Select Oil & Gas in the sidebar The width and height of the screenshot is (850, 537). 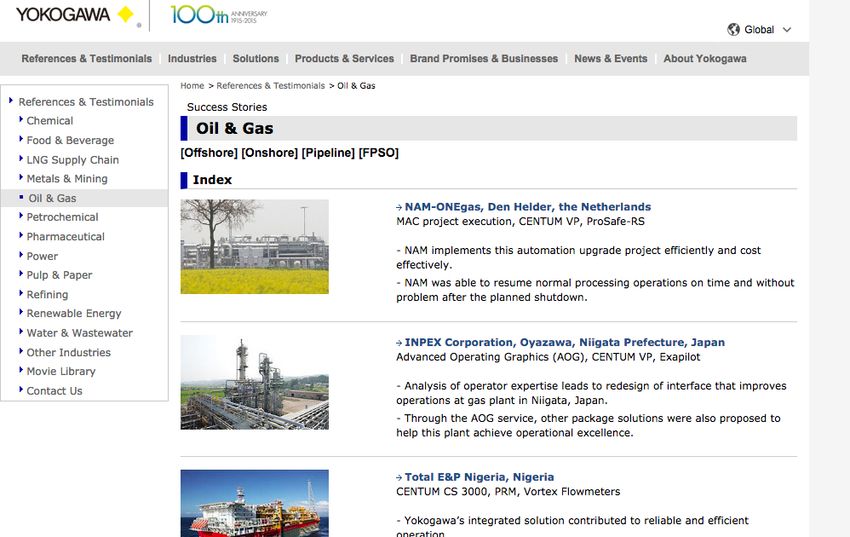(53, 198)
